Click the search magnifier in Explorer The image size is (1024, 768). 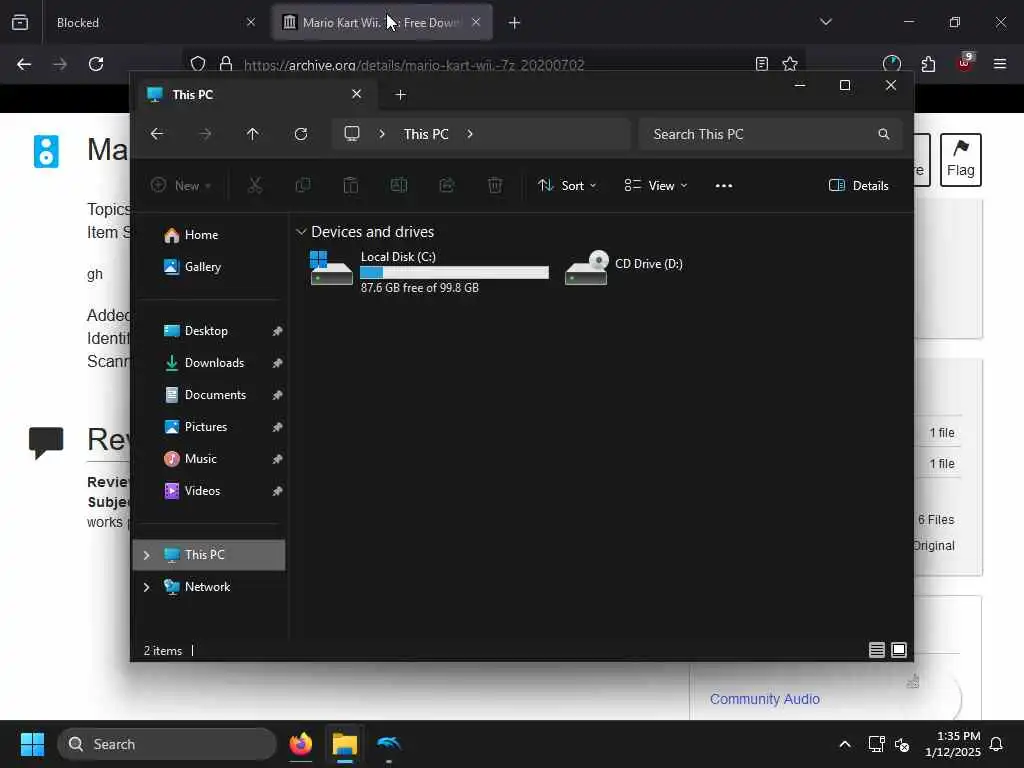click(x=884, y=134)
